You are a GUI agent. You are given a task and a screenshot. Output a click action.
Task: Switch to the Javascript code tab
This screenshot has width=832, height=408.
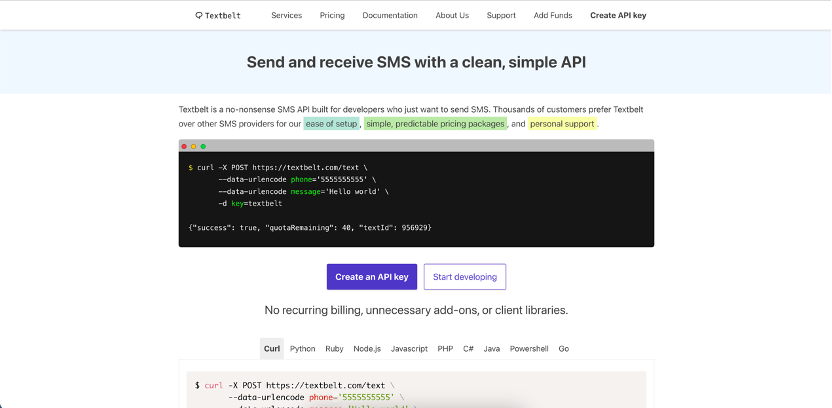coord(409,349)
